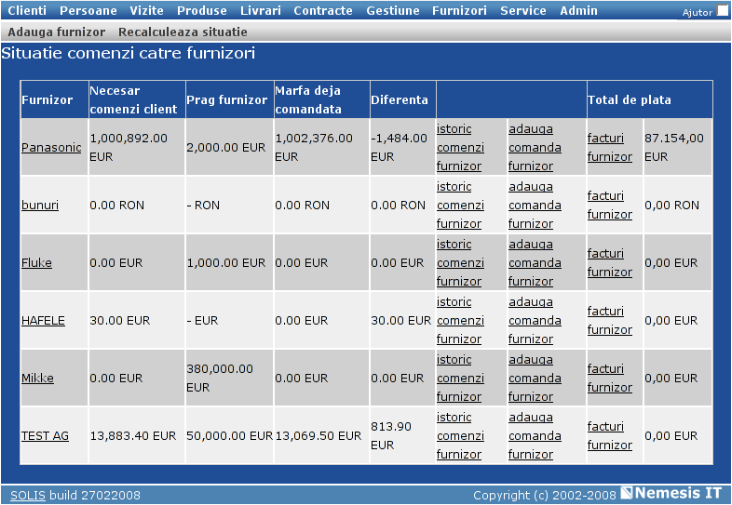
Task: Open the HAFELE supplier link
Action: click(43, 321)
